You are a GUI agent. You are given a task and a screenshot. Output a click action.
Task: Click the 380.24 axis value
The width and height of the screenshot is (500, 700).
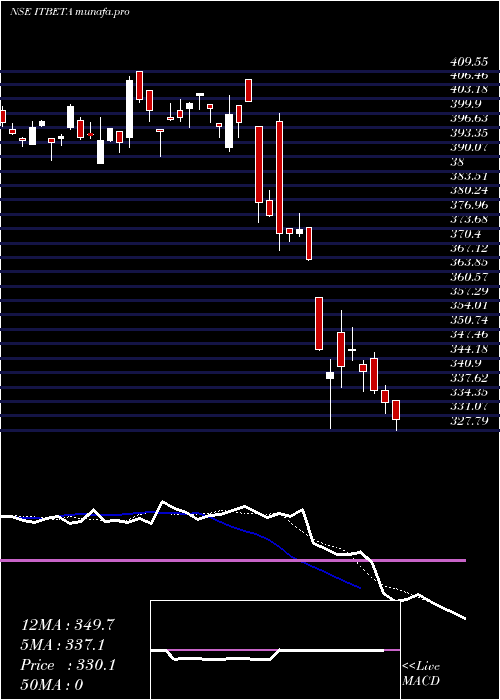click(x=468, y=191)
